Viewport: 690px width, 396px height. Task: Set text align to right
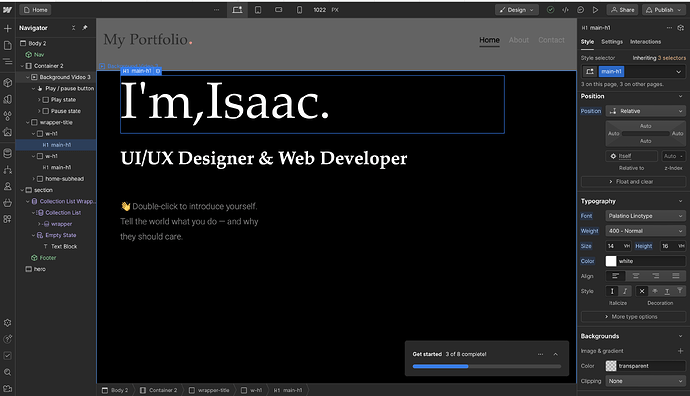pos(656,276)
